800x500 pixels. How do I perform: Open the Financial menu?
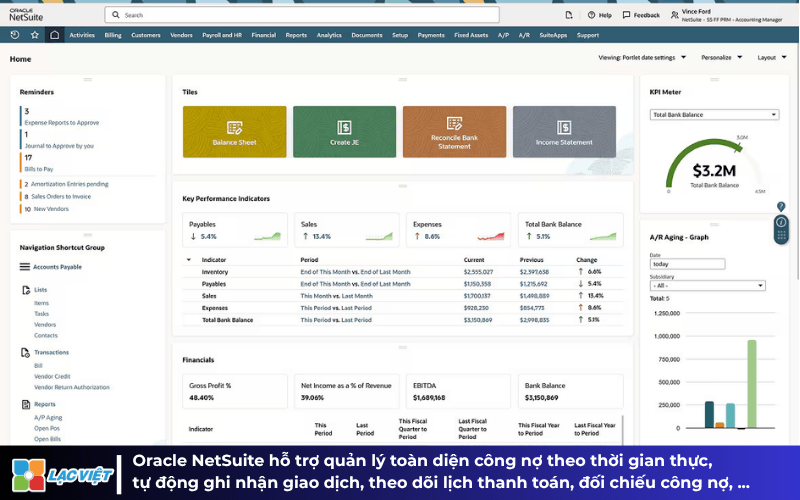(264, 35)
